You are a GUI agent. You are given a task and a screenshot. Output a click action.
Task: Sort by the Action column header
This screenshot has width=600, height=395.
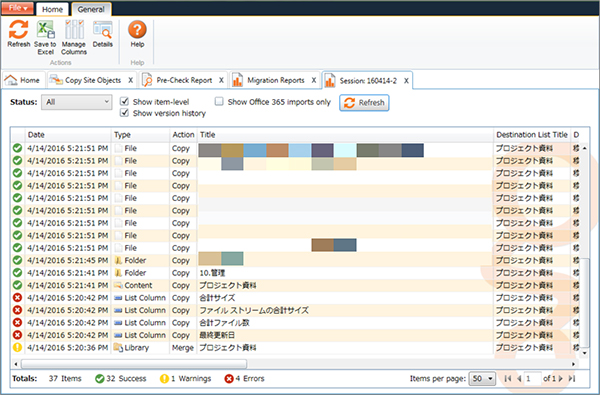tap(183, 135)
